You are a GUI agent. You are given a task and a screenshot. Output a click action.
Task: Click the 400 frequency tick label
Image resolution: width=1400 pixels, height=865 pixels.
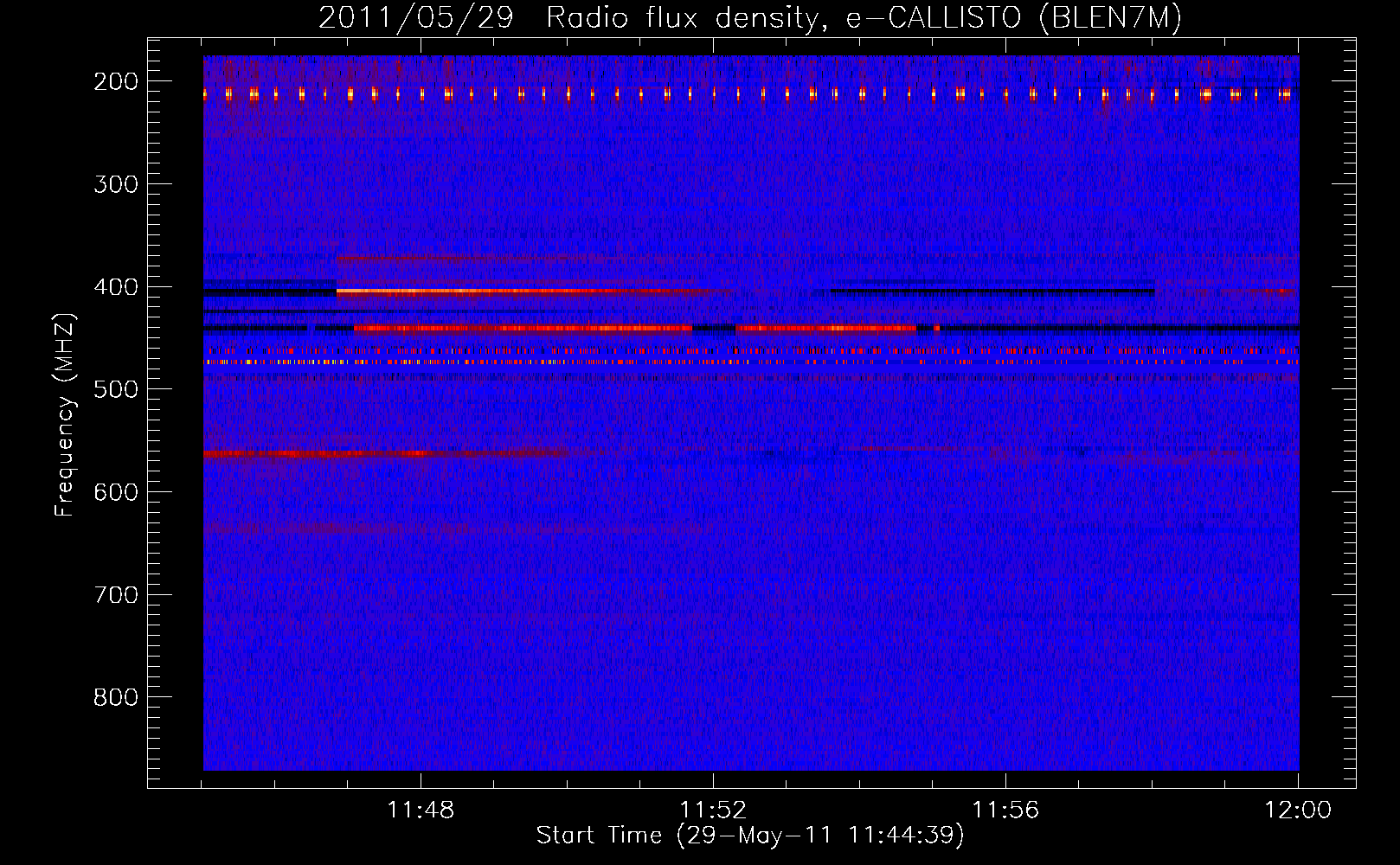116,287
